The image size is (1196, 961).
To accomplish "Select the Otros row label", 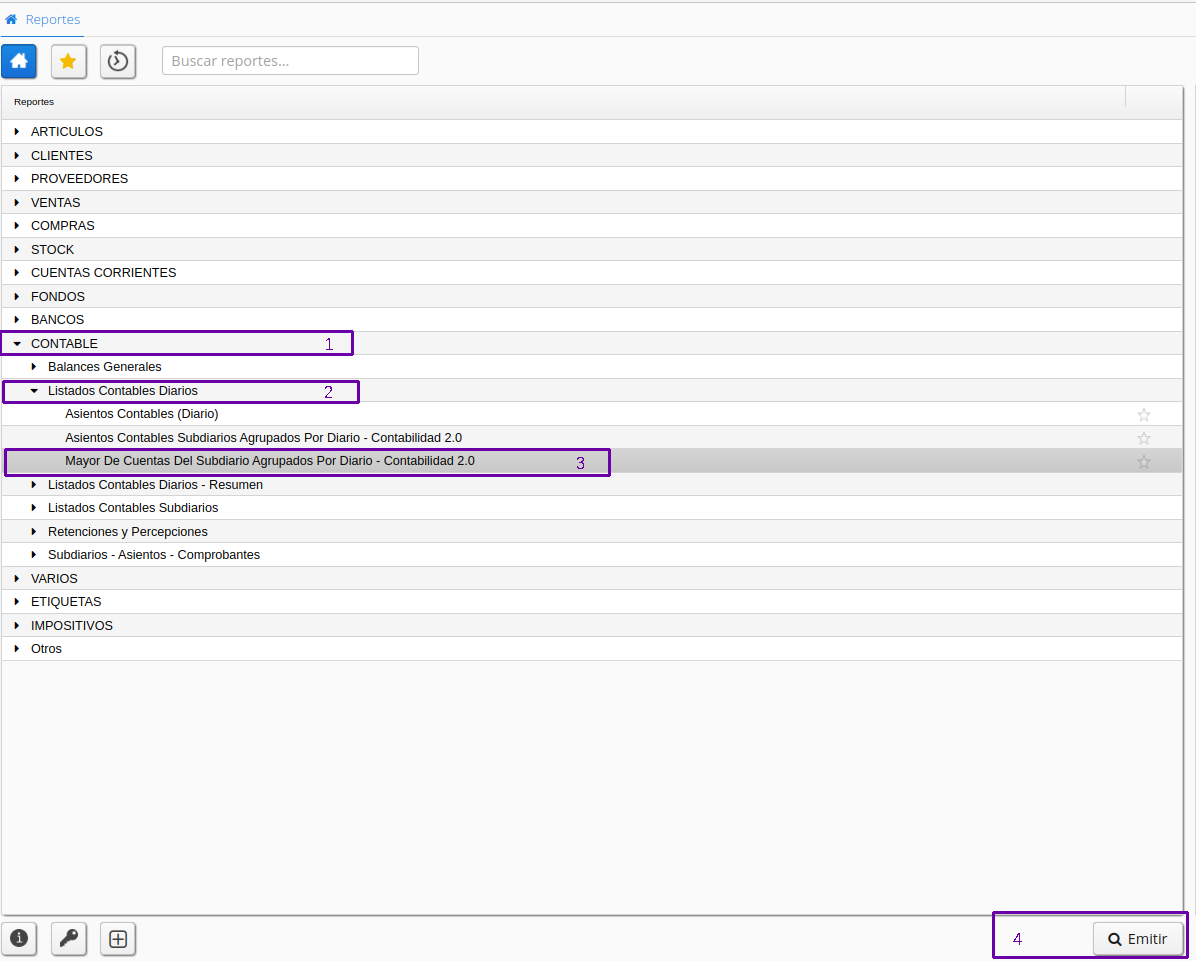I will coord(47,648).
